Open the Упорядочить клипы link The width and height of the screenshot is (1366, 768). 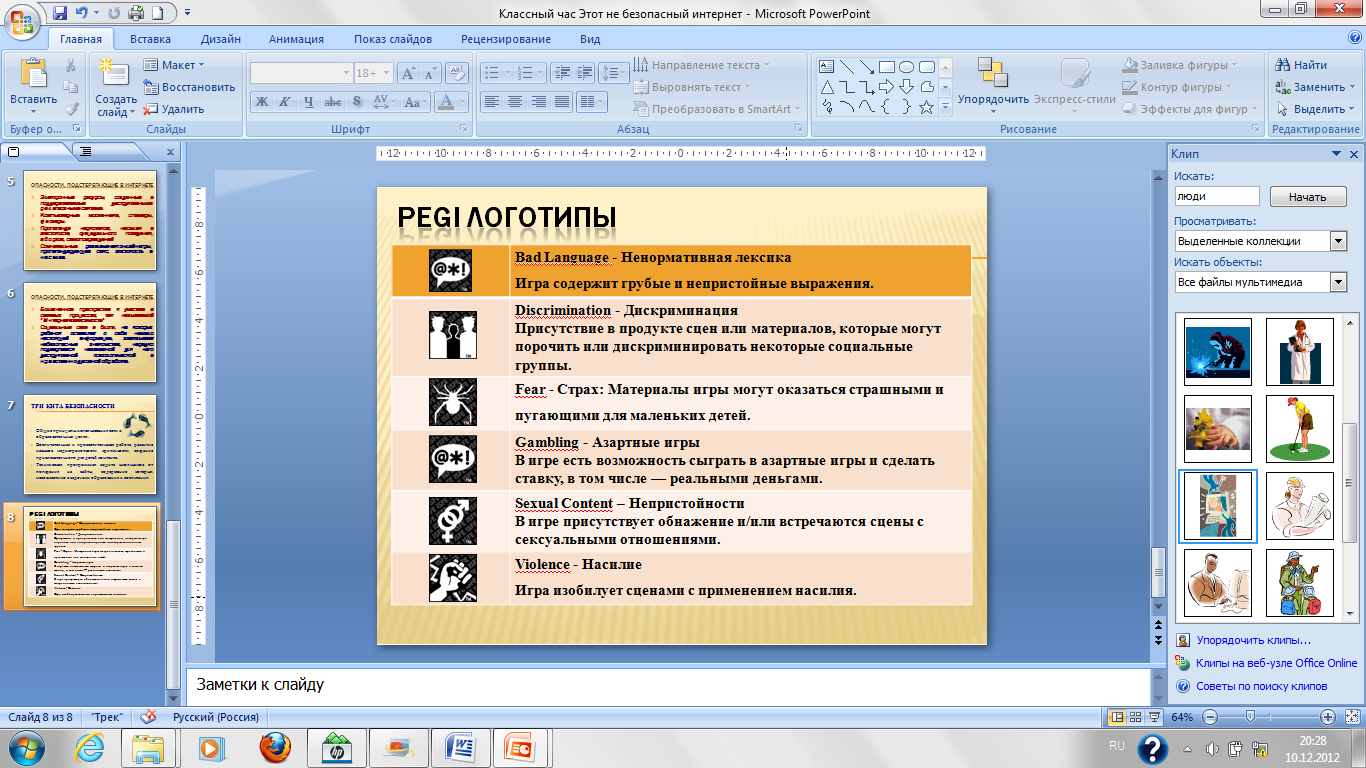(x=1253, y=640)
